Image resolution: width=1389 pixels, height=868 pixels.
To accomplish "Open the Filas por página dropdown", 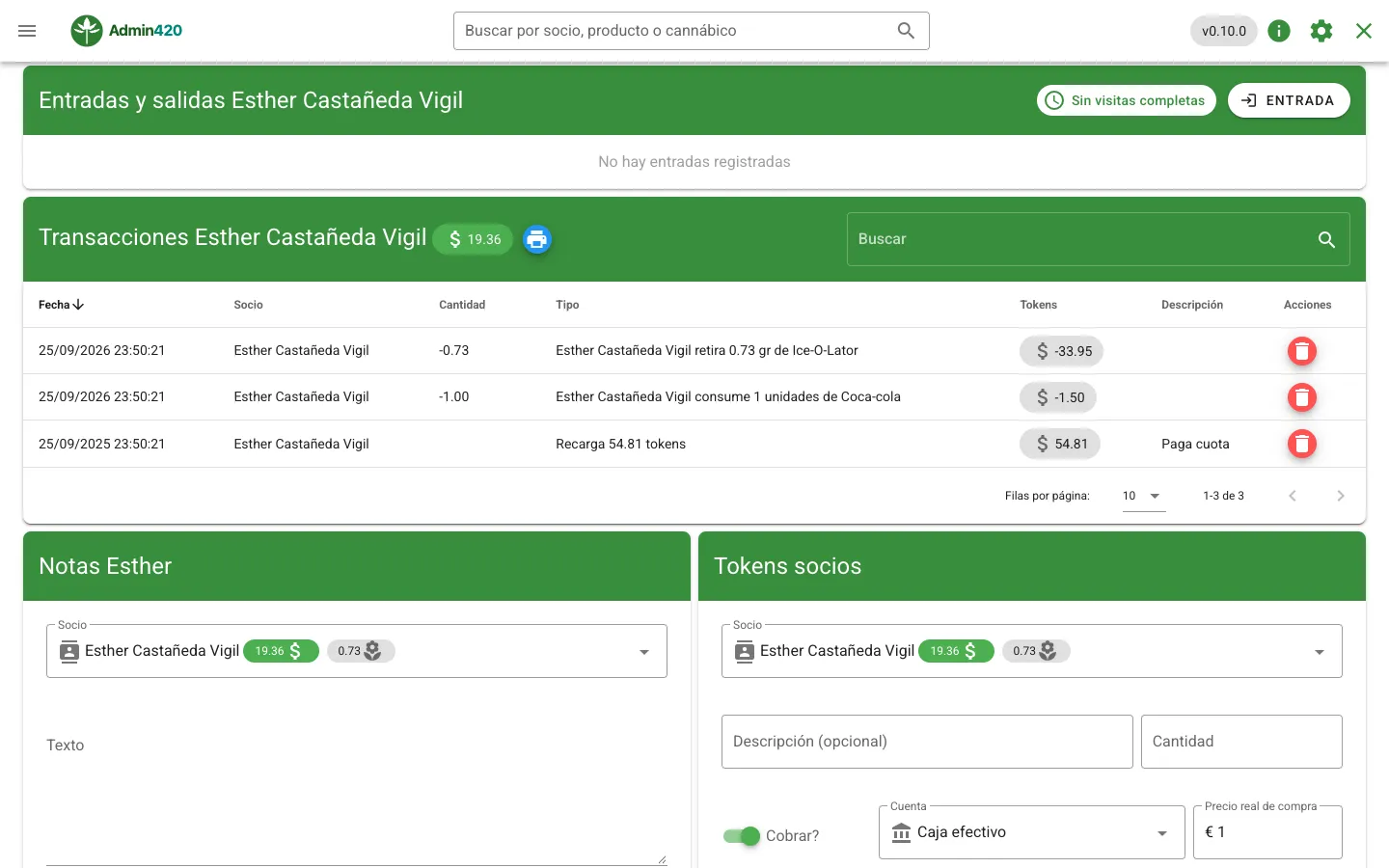I will 1144,496.
